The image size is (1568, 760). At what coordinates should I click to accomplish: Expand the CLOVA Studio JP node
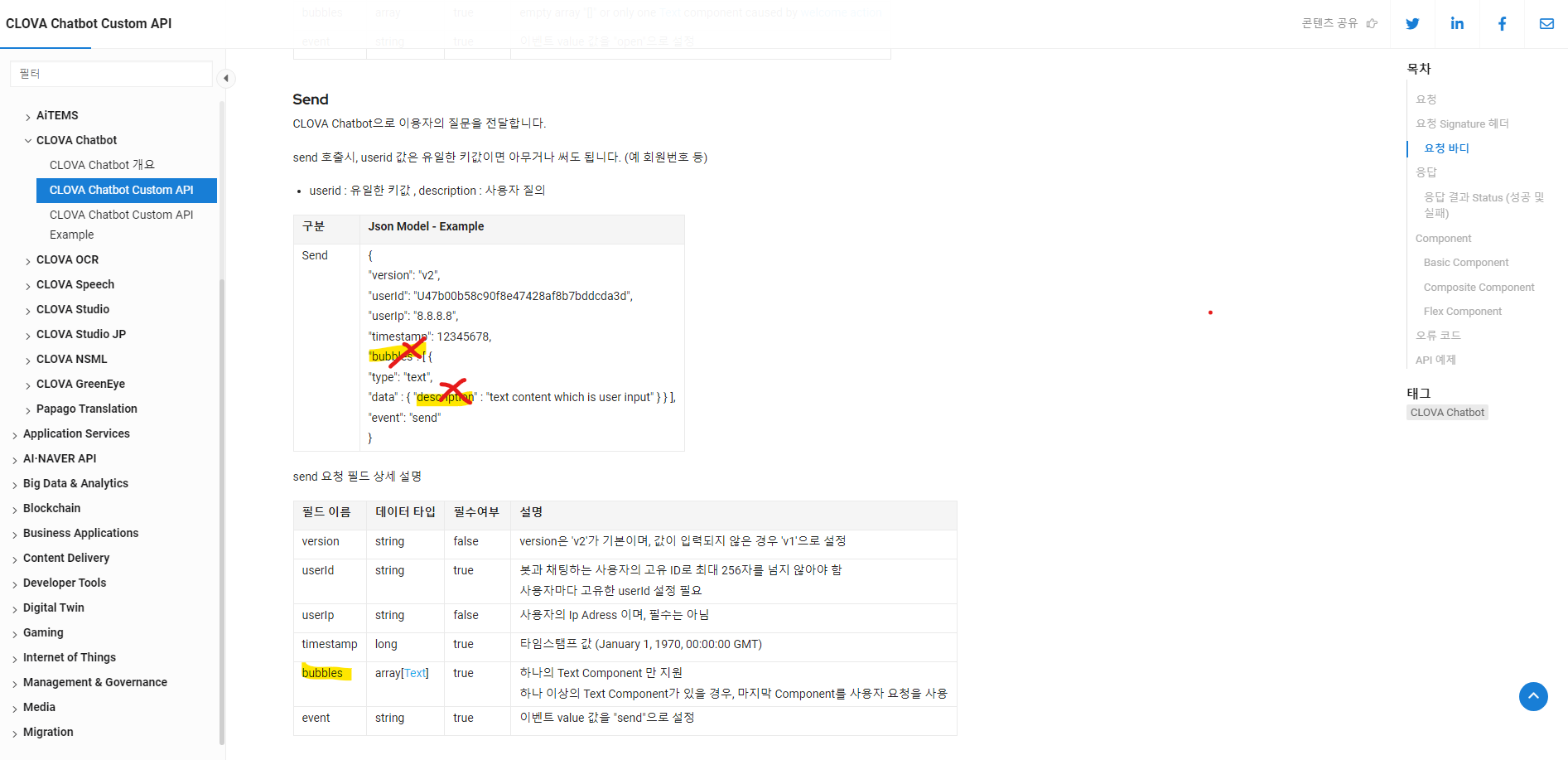[28, 335]
